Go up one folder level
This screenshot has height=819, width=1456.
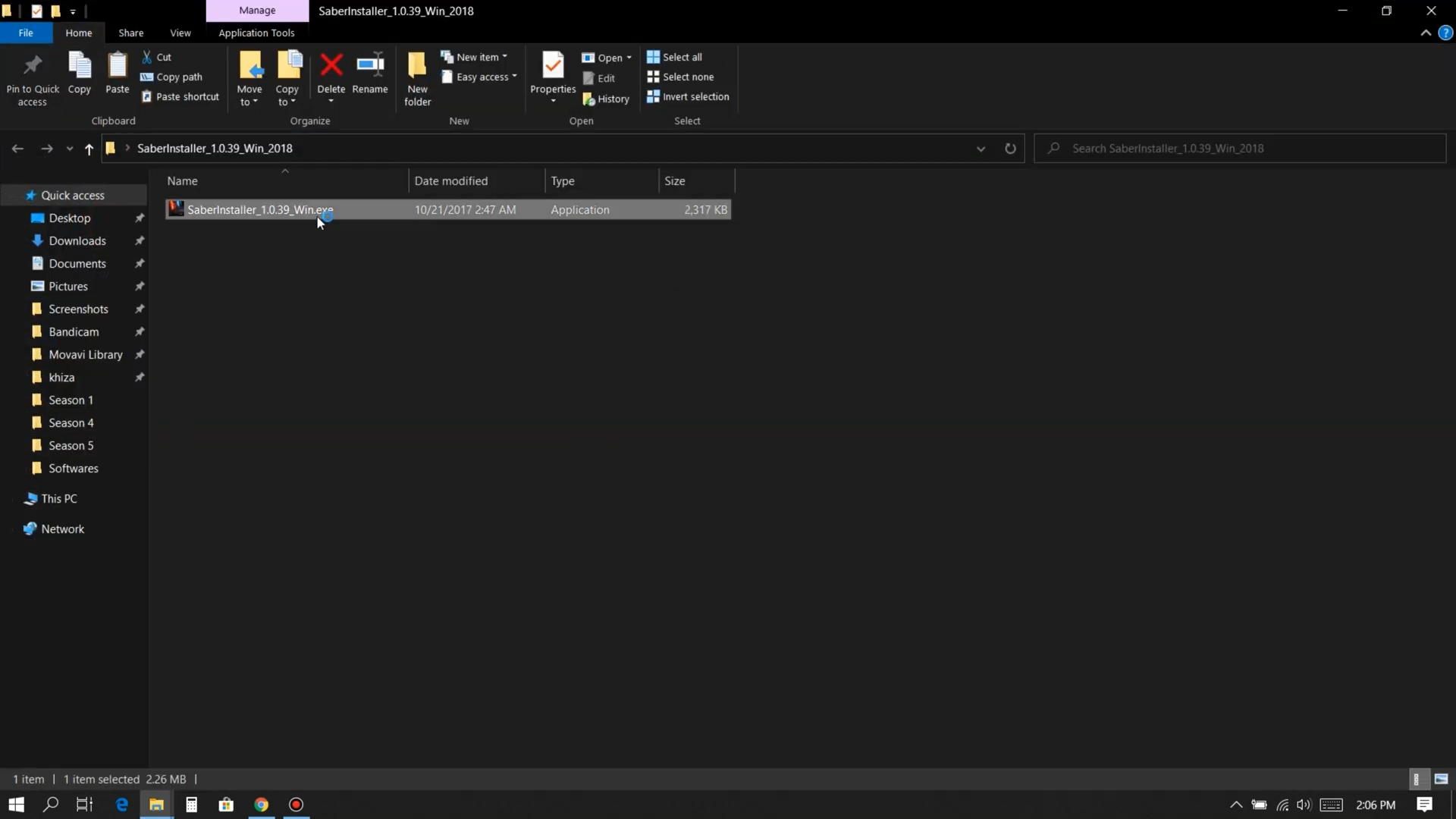tap(89, 149)
